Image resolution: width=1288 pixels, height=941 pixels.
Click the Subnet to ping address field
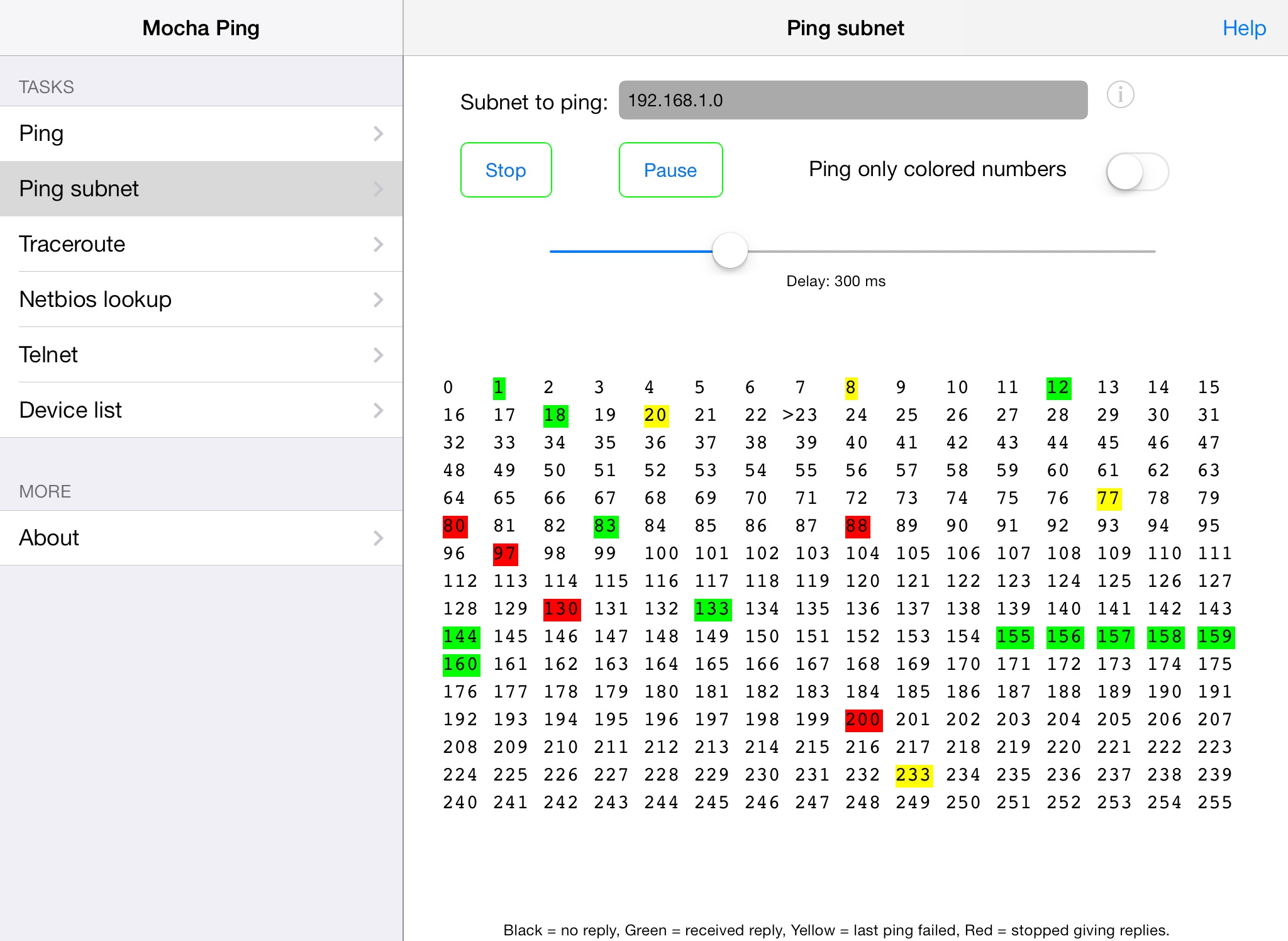(853, 100)
